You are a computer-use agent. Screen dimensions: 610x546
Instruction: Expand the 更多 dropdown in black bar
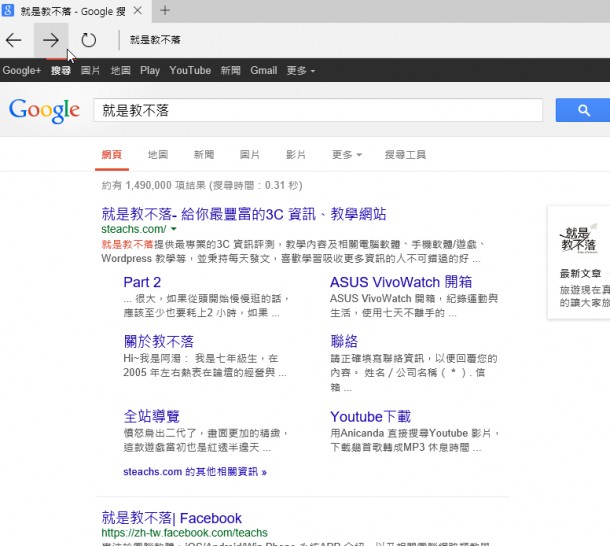tap(300, 71)
